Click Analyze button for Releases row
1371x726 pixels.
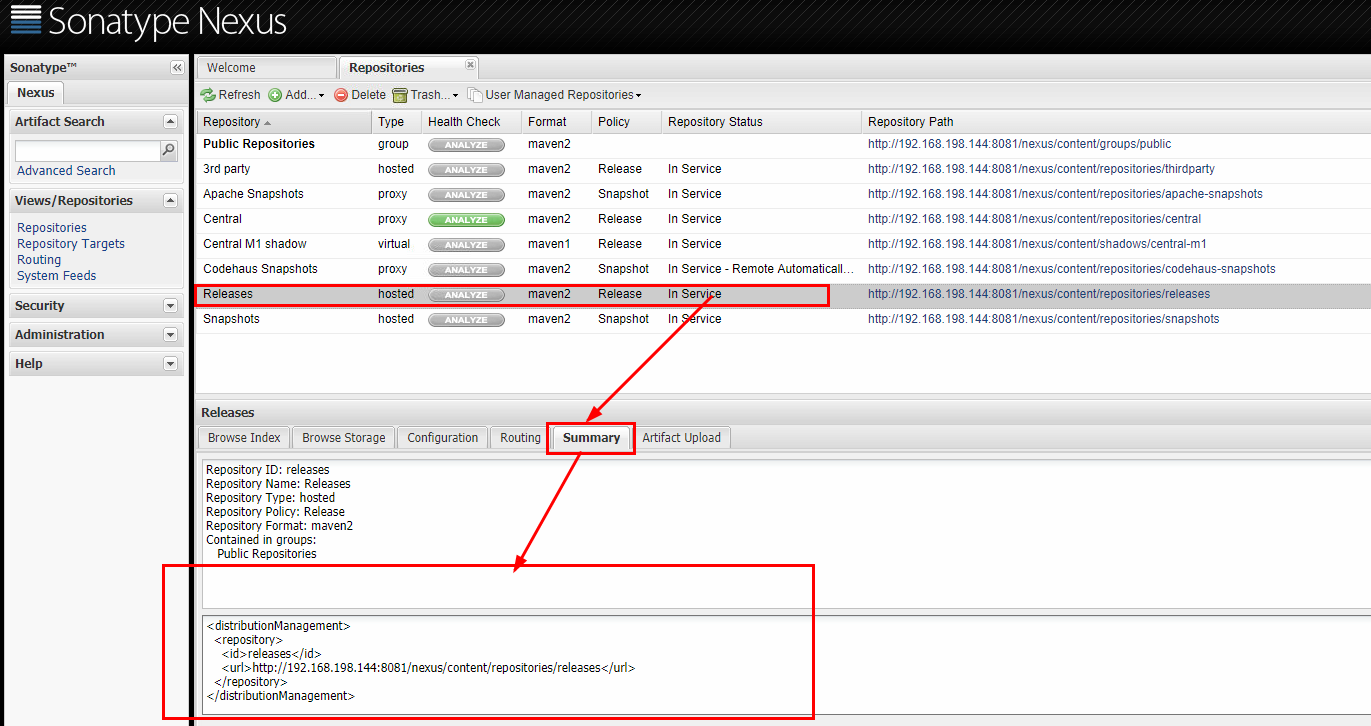466,295
